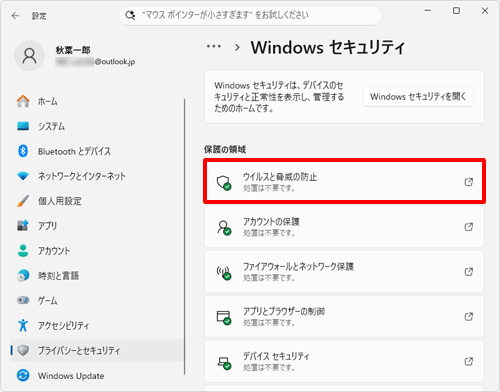The width and height of the screenshot is (500, 392).
Task: Click the アカウント person icon
Action: click(x=23, y=251)
